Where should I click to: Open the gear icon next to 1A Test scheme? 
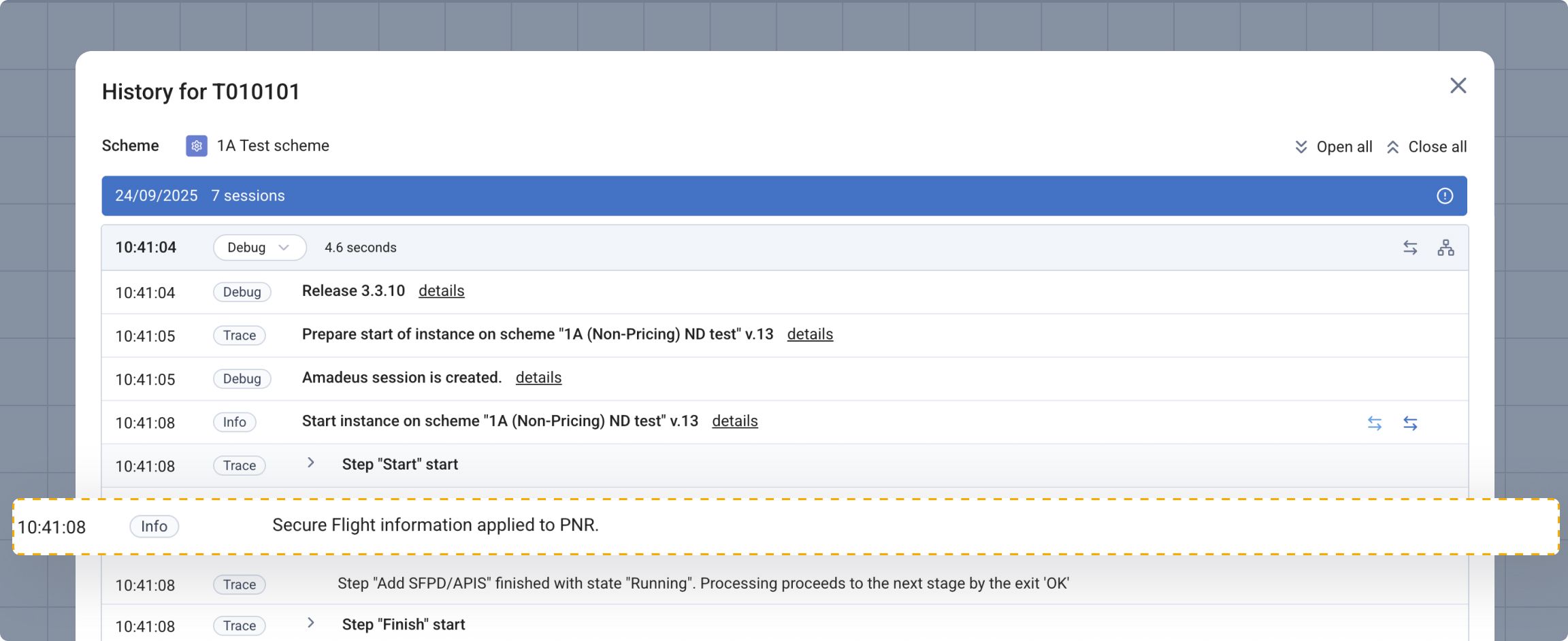point(195,146)
